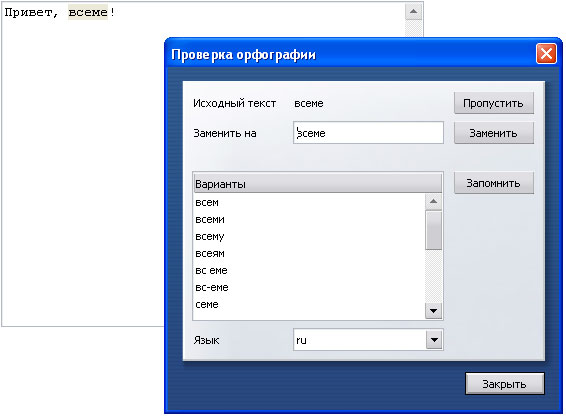Click the word "Привет," in the editor

click(x=31, y=13)
